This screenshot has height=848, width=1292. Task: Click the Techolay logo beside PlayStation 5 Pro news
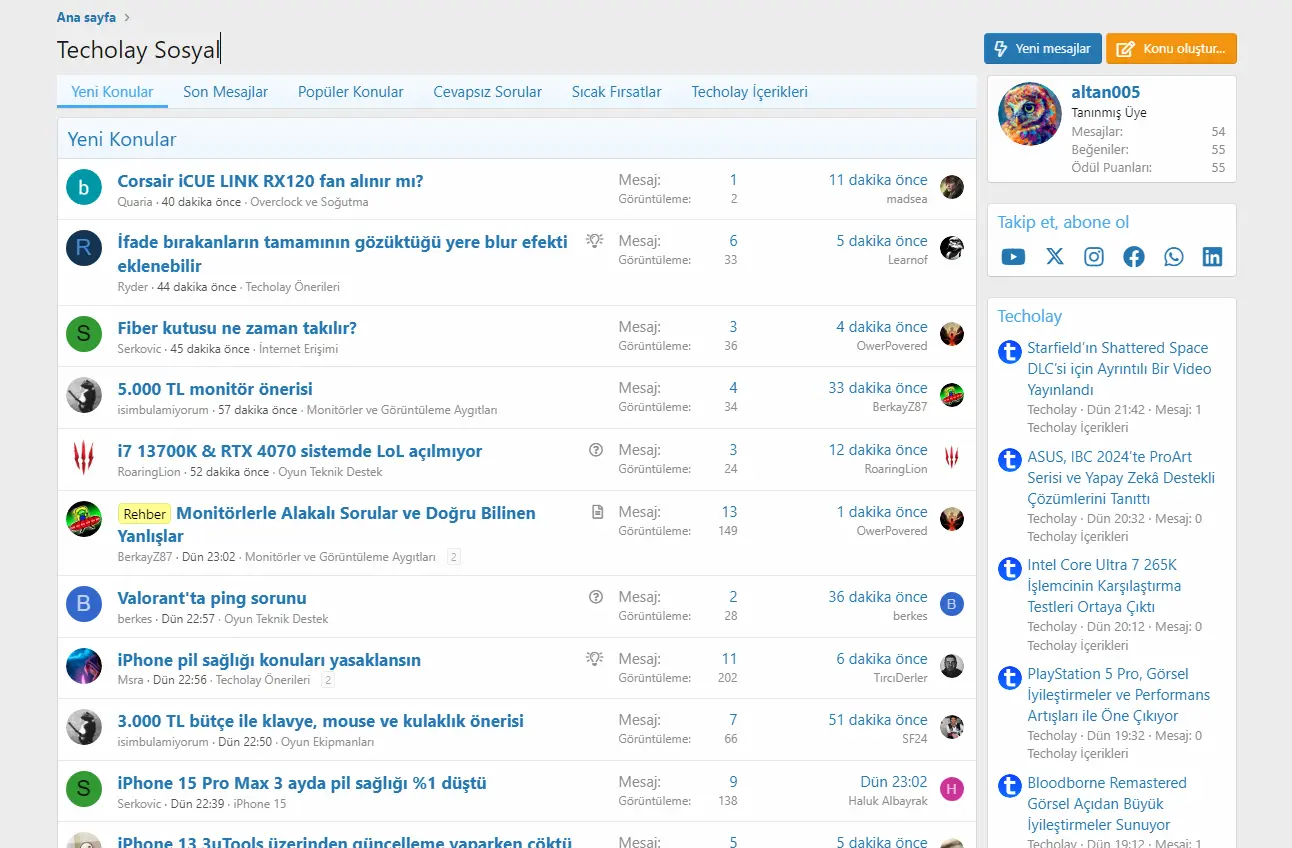pos(1010,678)
